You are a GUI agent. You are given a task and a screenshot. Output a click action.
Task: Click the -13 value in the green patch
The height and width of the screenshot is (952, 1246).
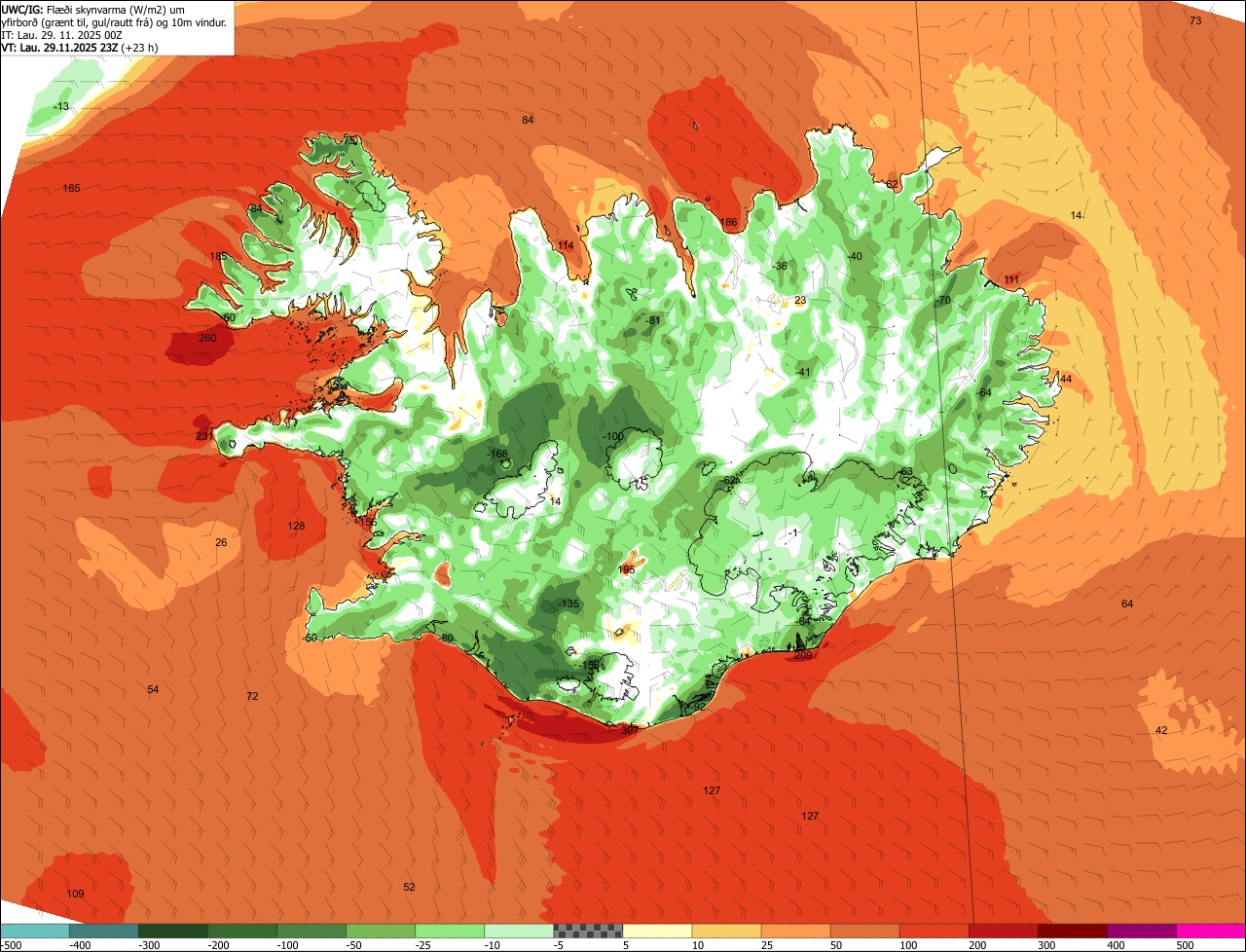[61, 106]
